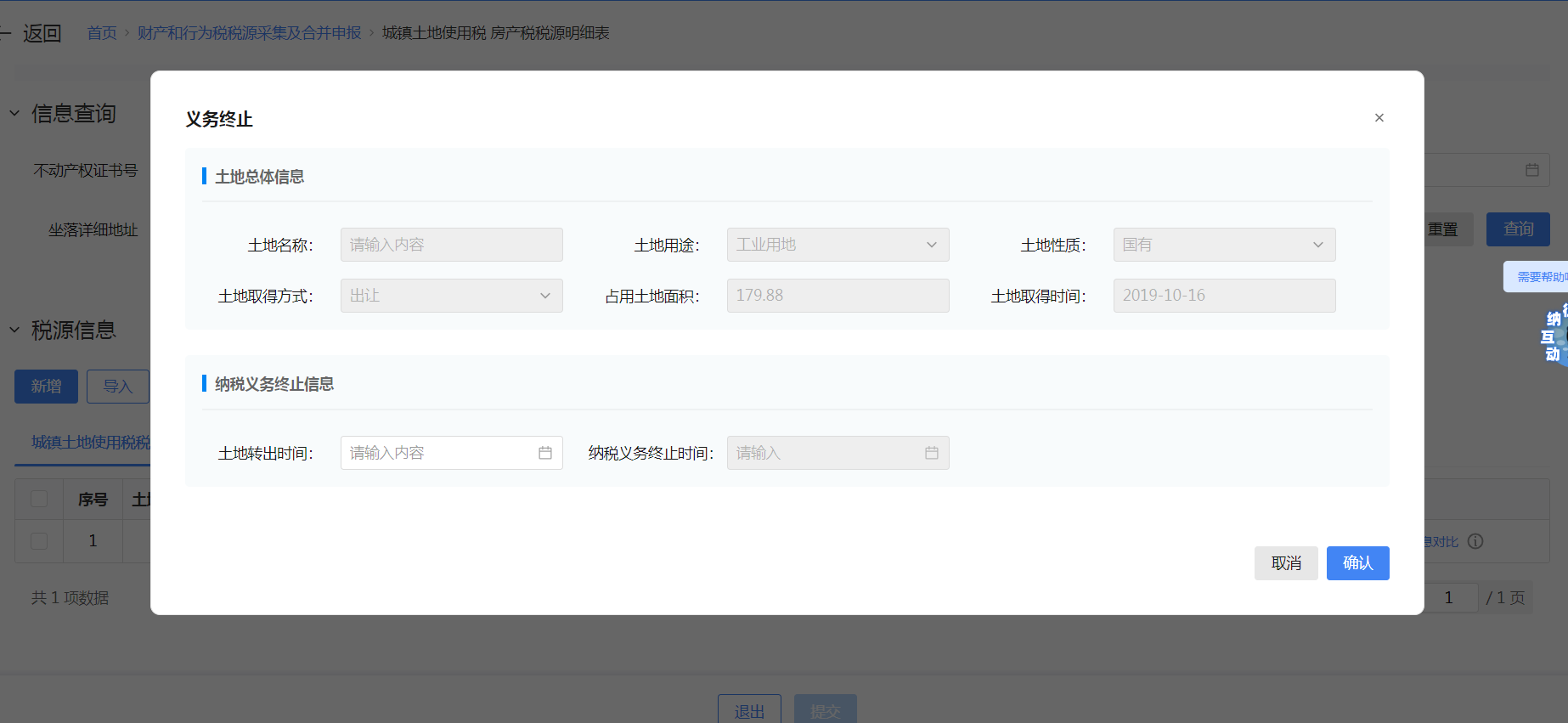Collapse the 税源信息 section
1568x723 pixels.
point(14,330)
